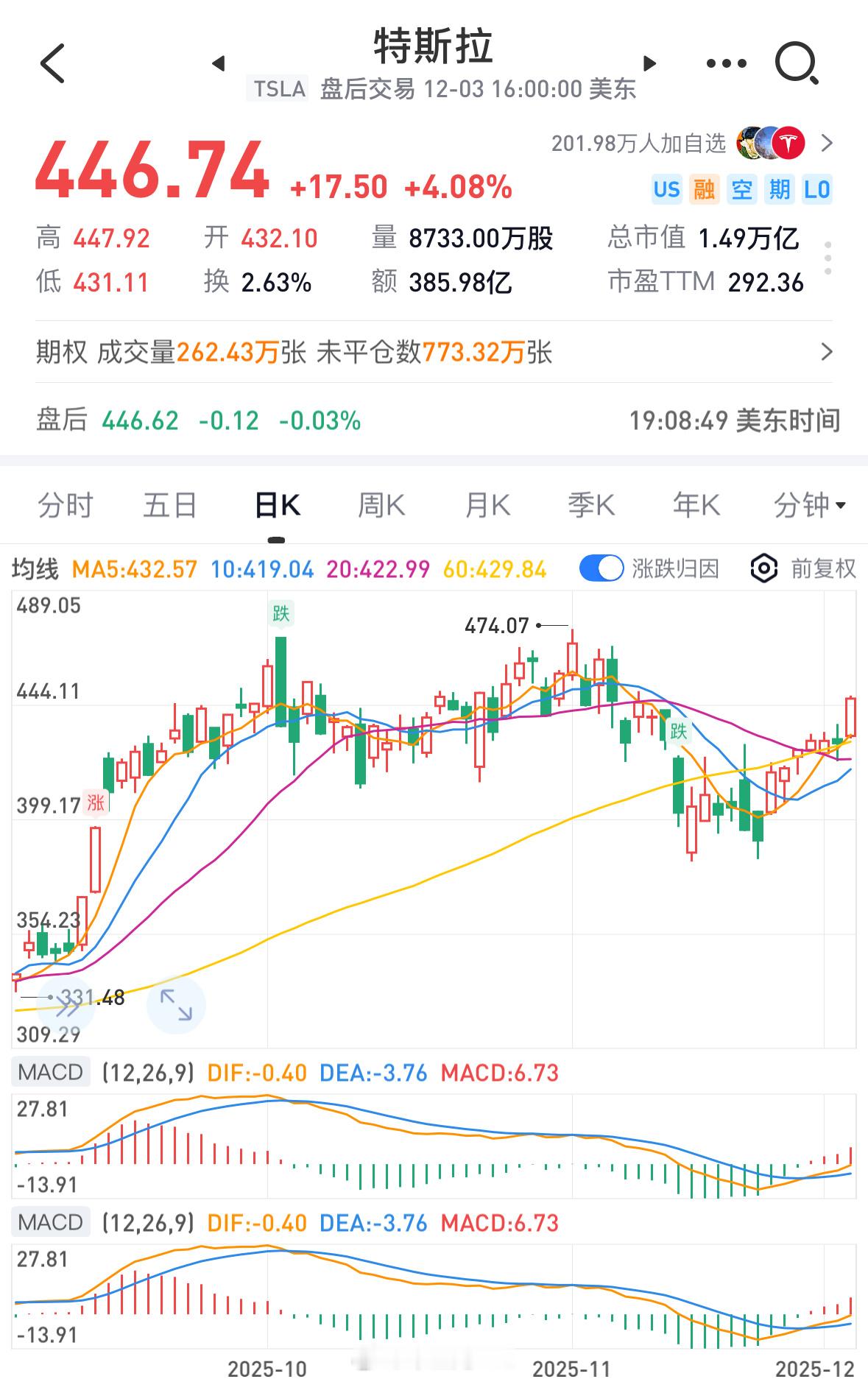The height and width of the screenshot is (1379, 868).
Task: Tap the 10:419.04 moving average value
Action: (x=262, y=569)
